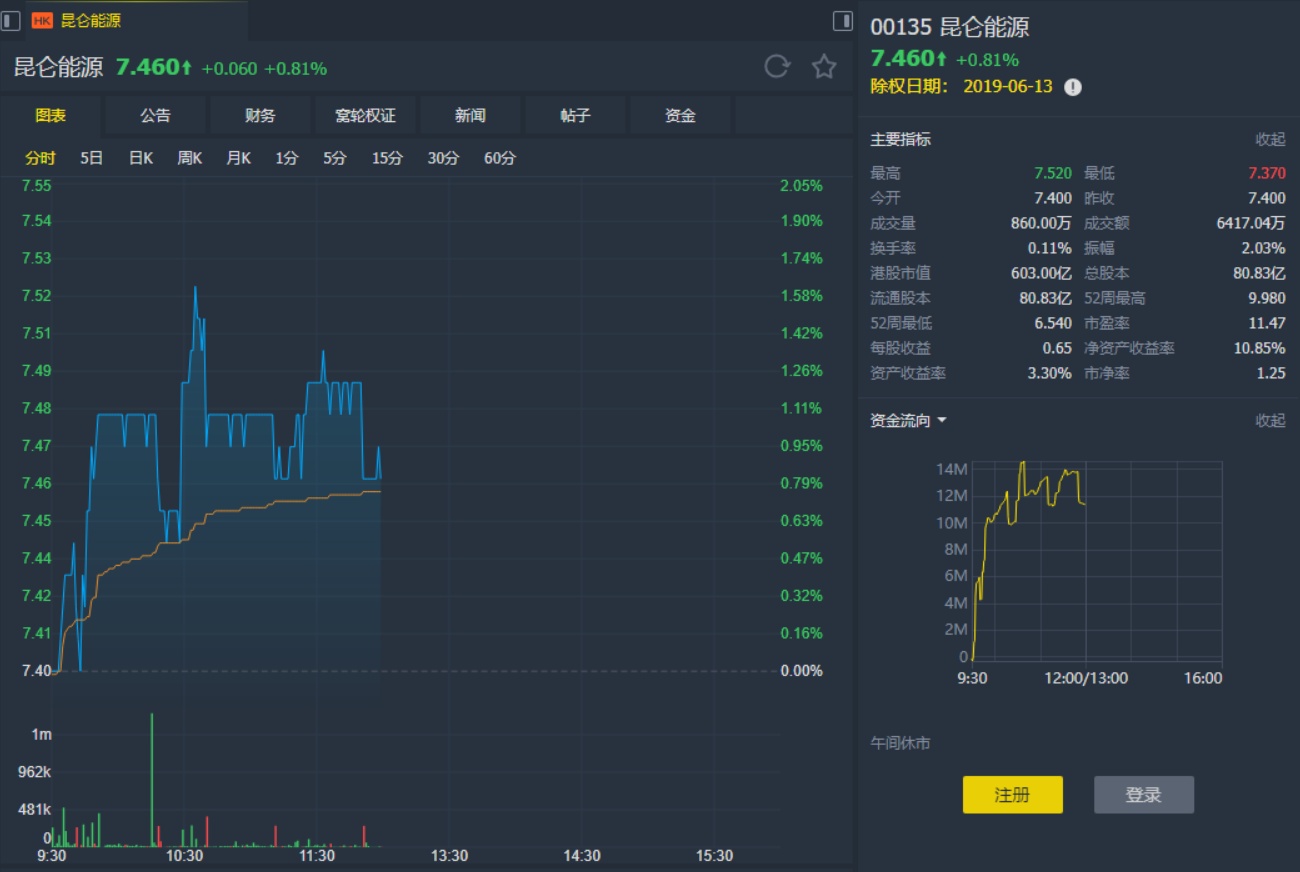
Task: Click the gray 登录 button
Action: click(x=1143, y=795)
